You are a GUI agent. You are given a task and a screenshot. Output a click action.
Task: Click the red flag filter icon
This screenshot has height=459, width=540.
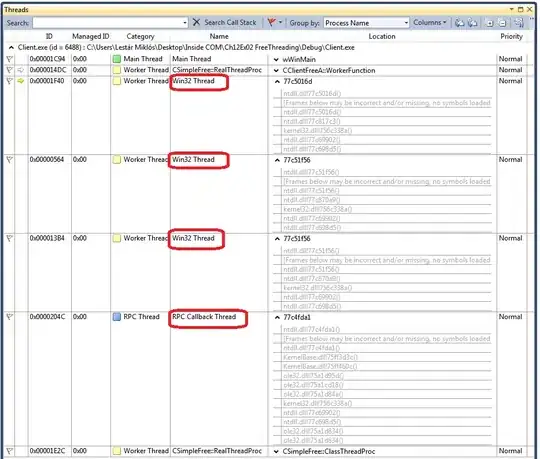(272, 22)
